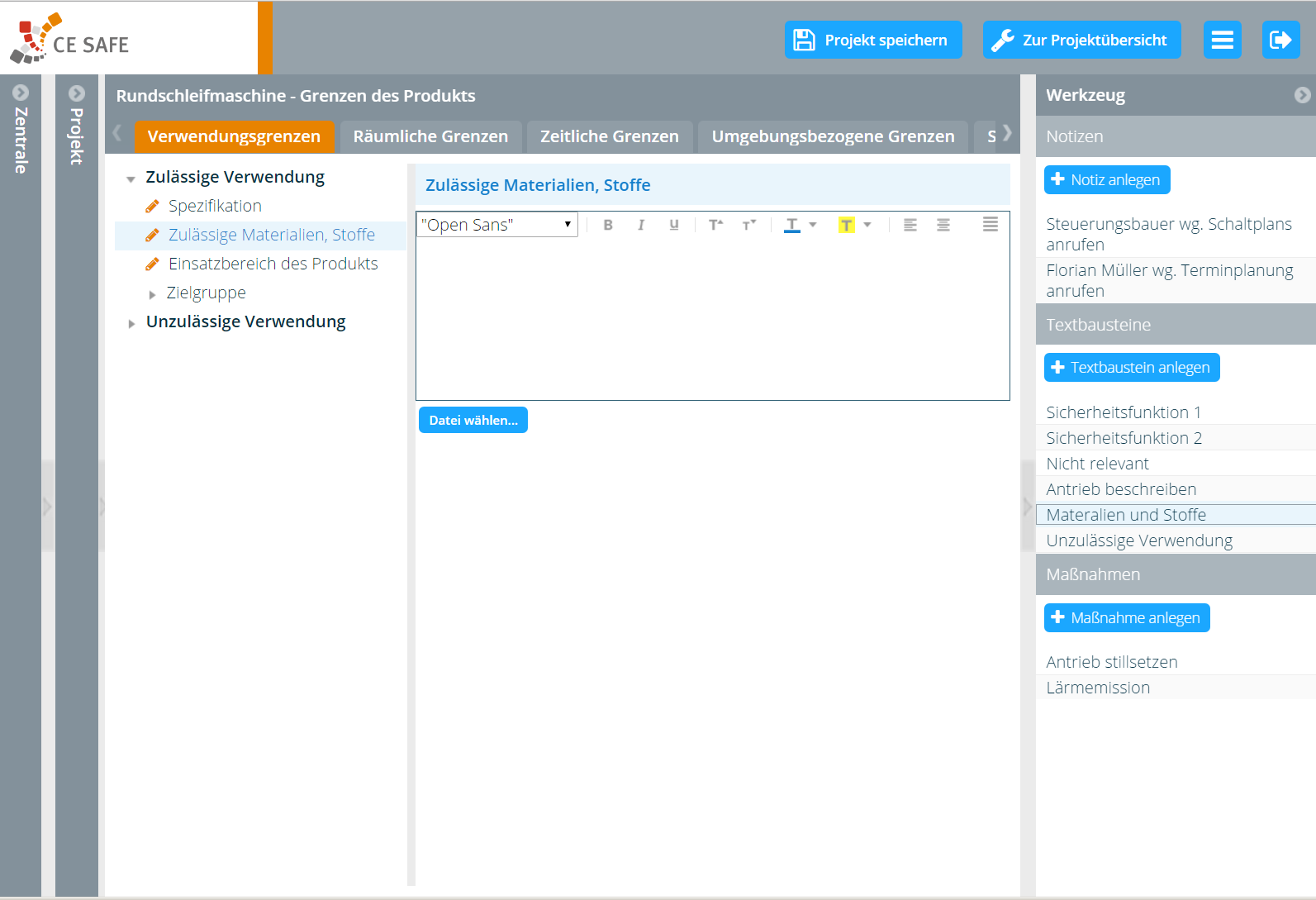Click inside the rich text editor area

click(x=713, y=318)
